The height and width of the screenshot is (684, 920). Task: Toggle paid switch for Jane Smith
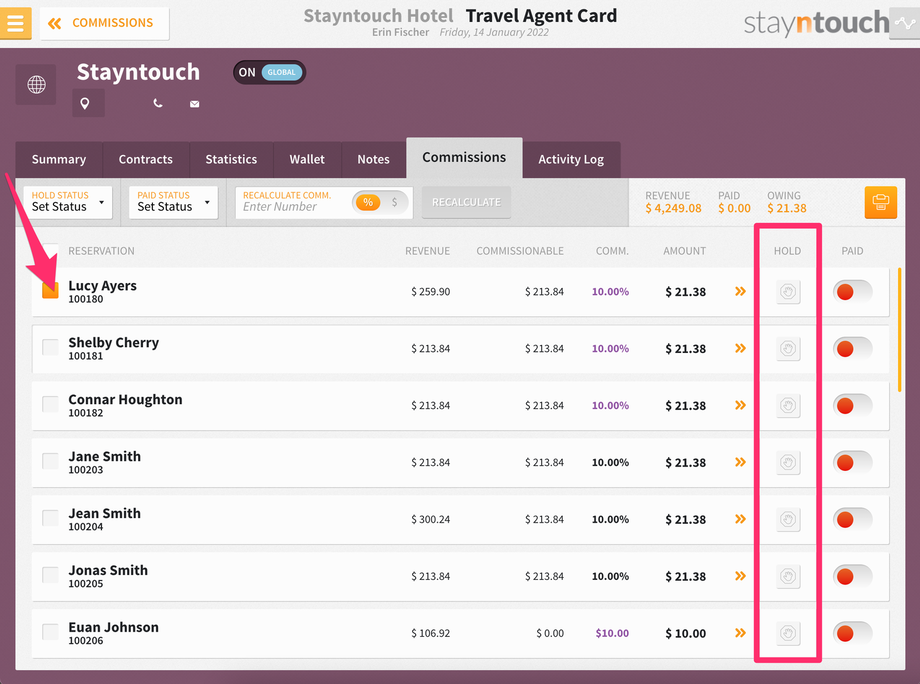click(853, 462)
